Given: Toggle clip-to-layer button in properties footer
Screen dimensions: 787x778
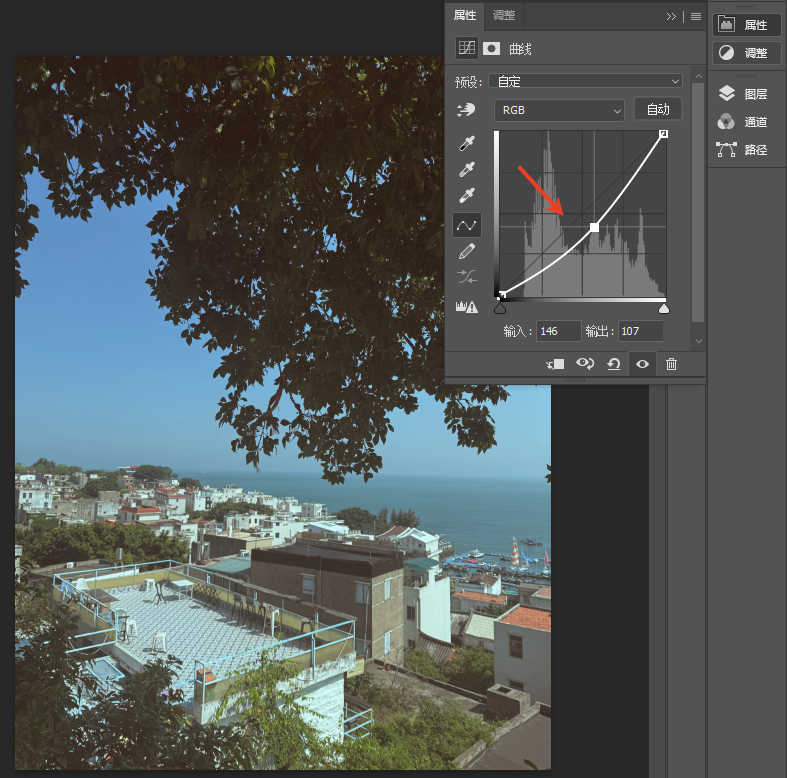Looking at the screenshot, I should coord(555,364).
